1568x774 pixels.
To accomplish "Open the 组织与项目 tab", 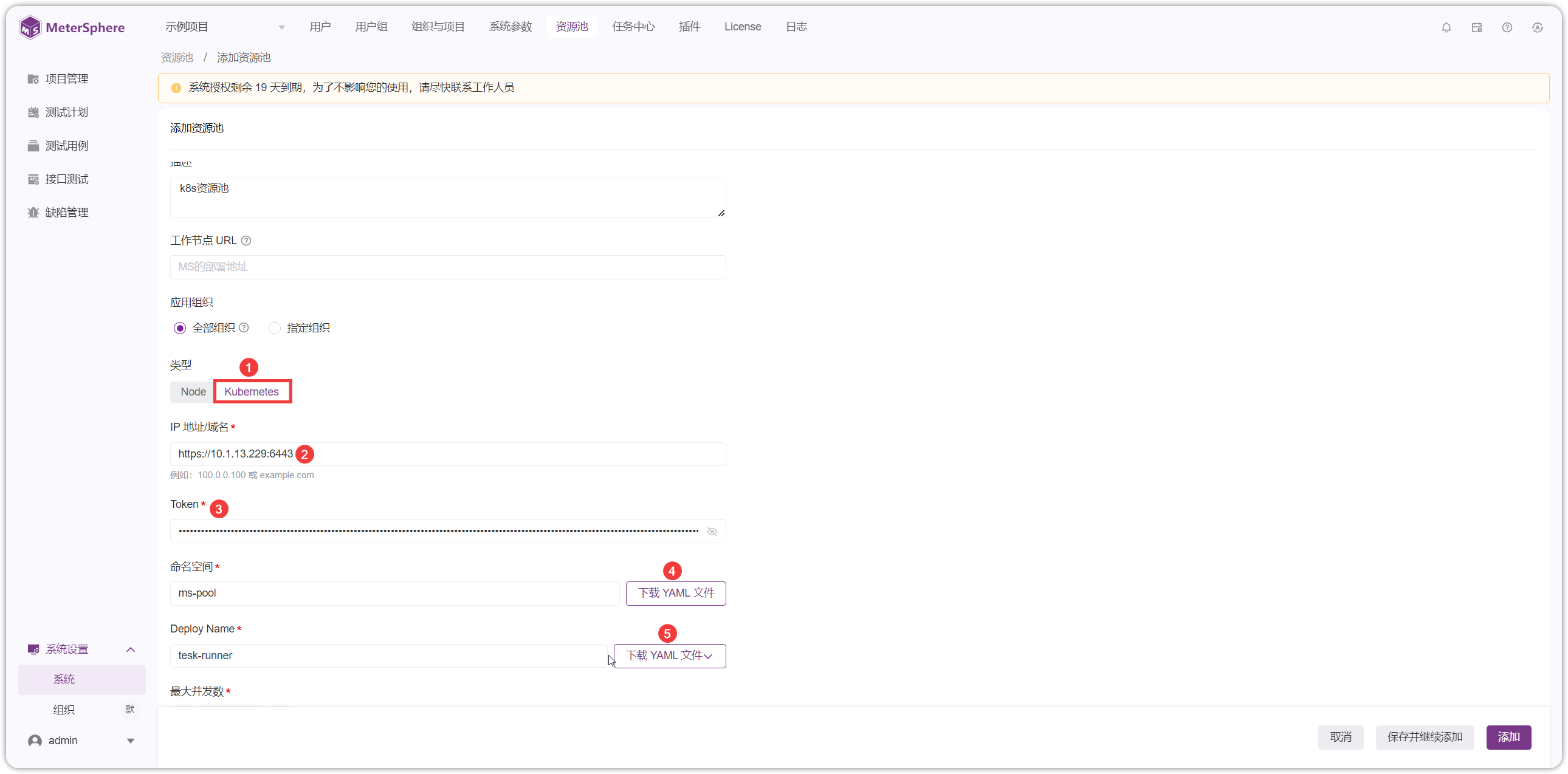I will pos(438,27).
